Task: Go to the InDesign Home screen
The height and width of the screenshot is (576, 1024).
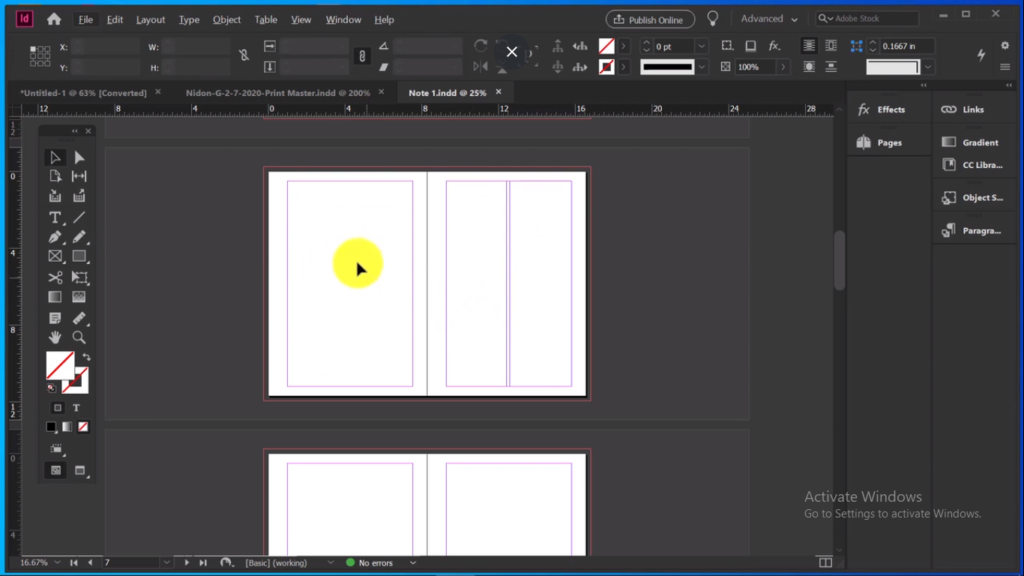Action: [x=54, y=20]
